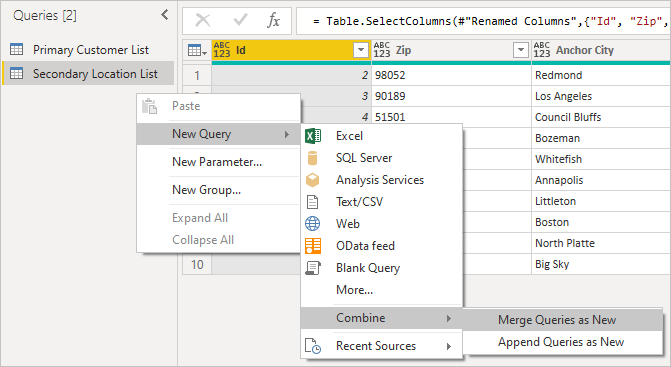Click the Council Bluffs city cell

601,117
